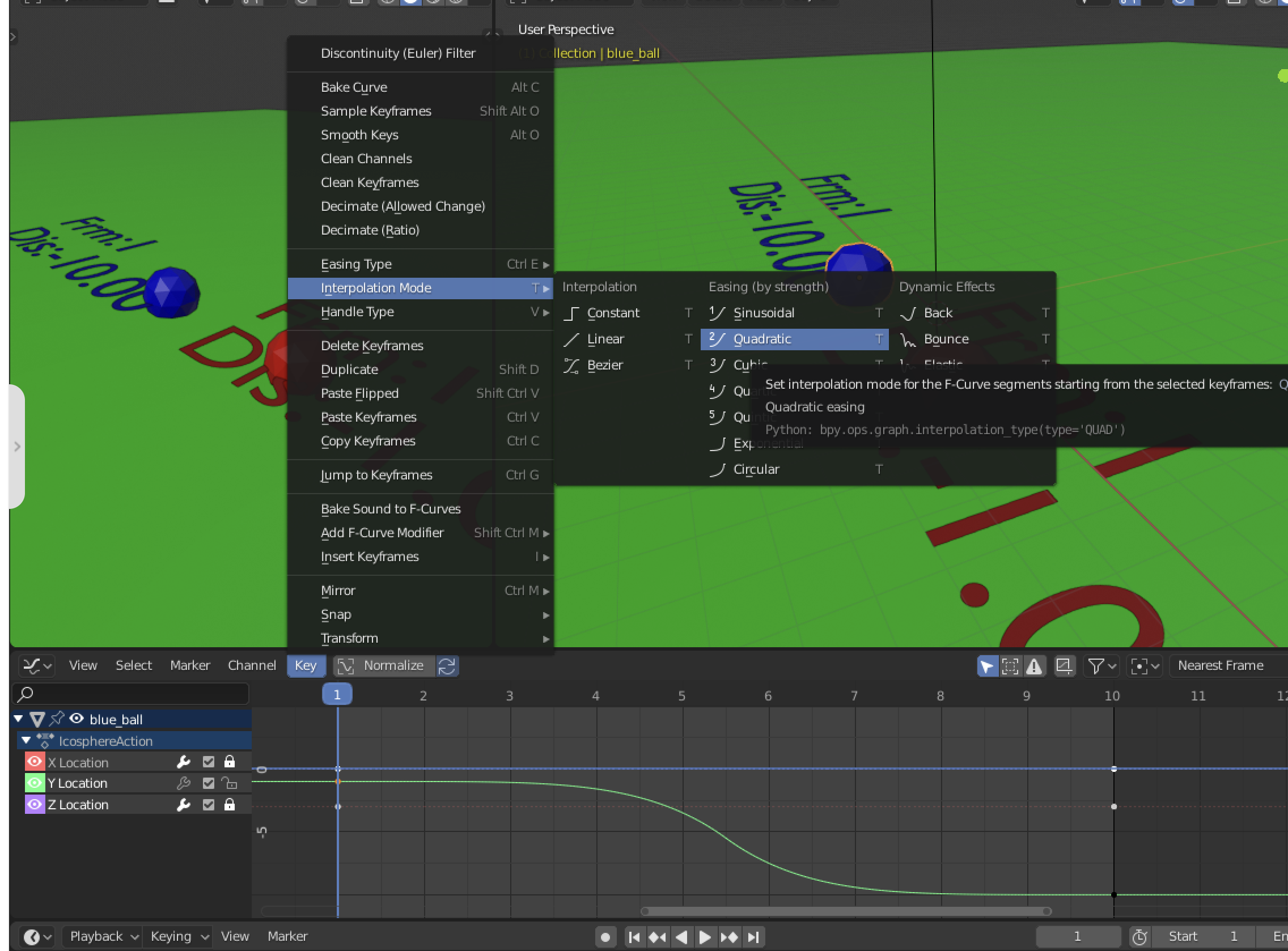
Task: Click the pin icon beside blue_ball
Action: [x=57, y=719]
